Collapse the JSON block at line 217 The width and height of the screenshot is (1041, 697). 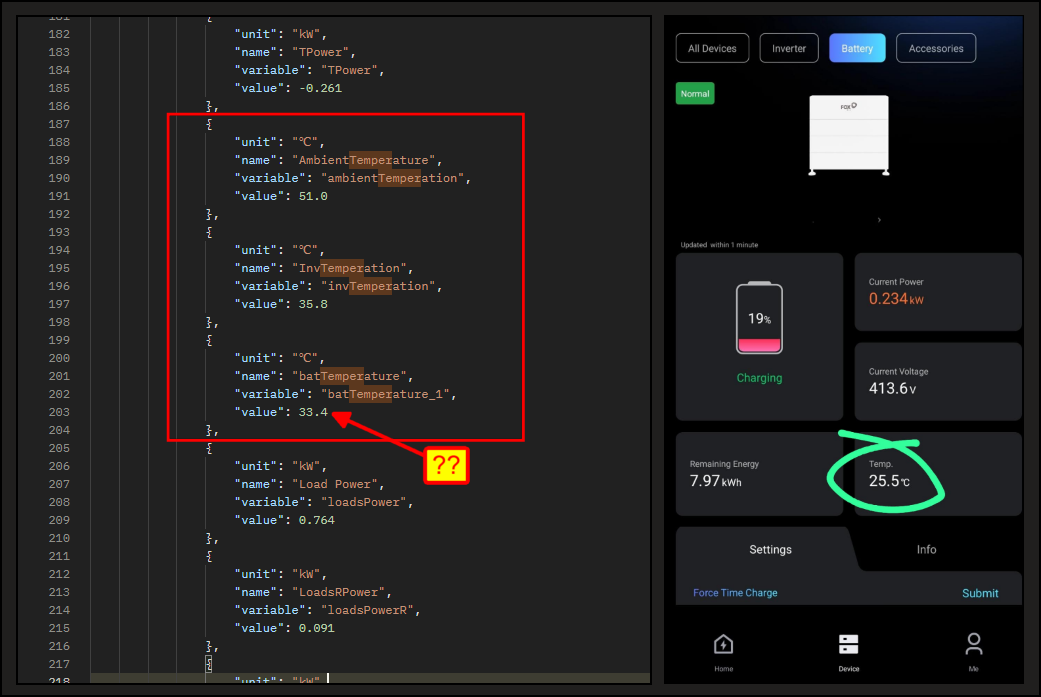pos(208,664)
